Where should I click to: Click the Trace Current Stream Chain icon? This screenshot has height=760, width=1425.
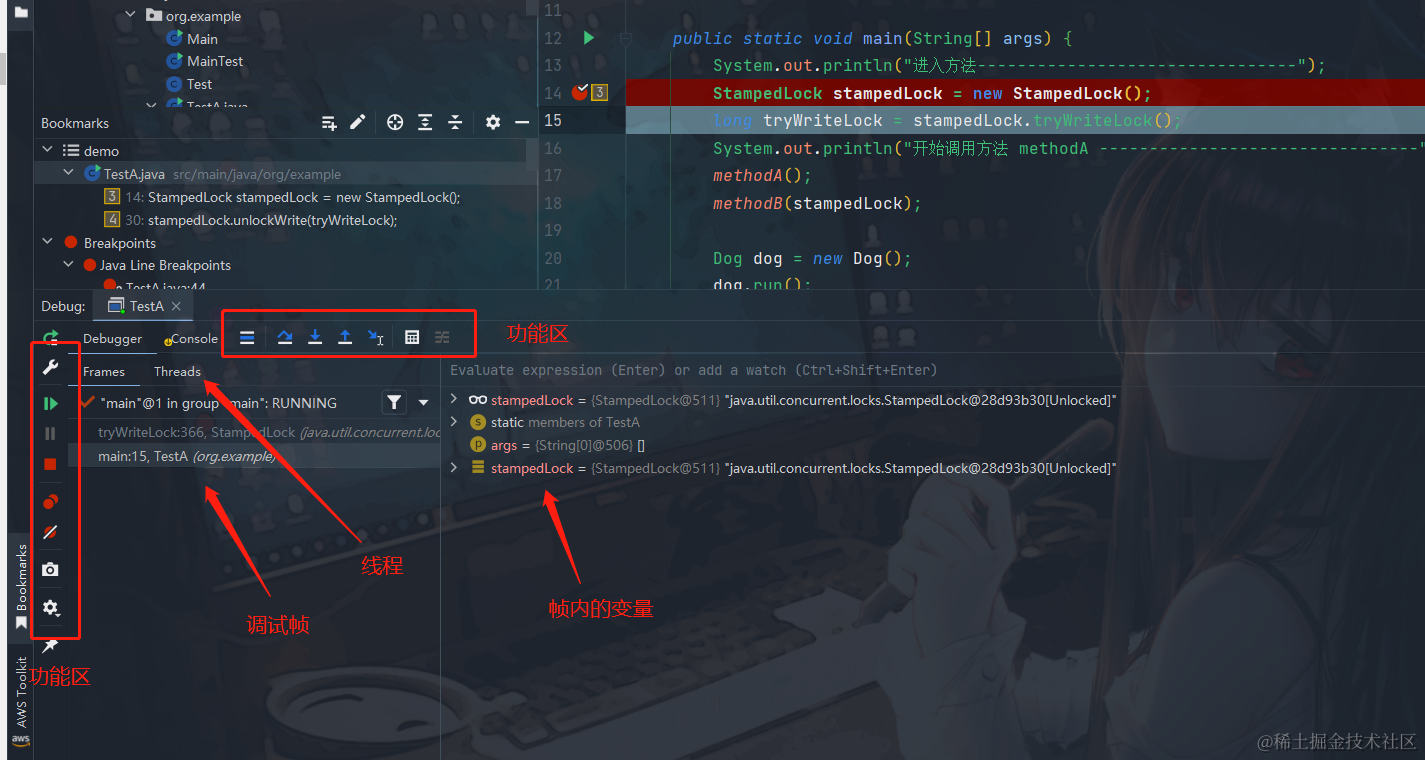pos(442,338)
